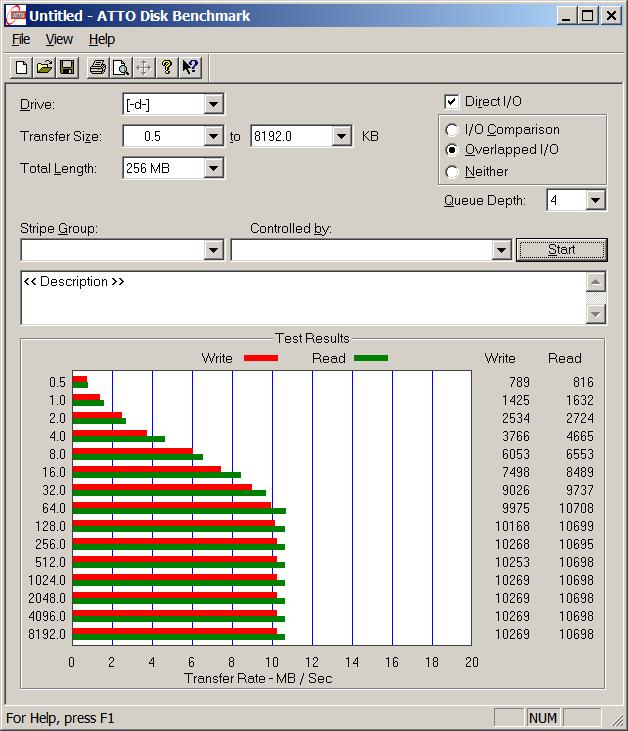Image resolution: width=628 pixels, height=731 pixels.
Task: Click the New file toolbar icon
Action: pyautogui.click(x=21, y=67)
